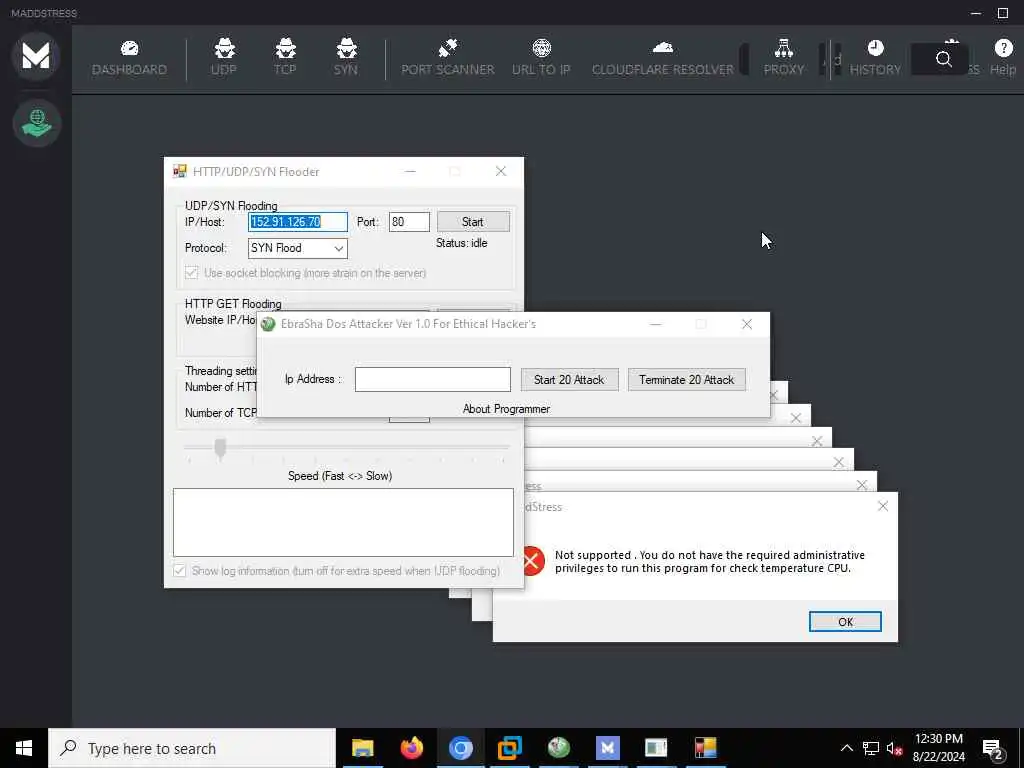Switch to the HTTP/UDP/SYN Flooder taskbar icon

(705, 748)
